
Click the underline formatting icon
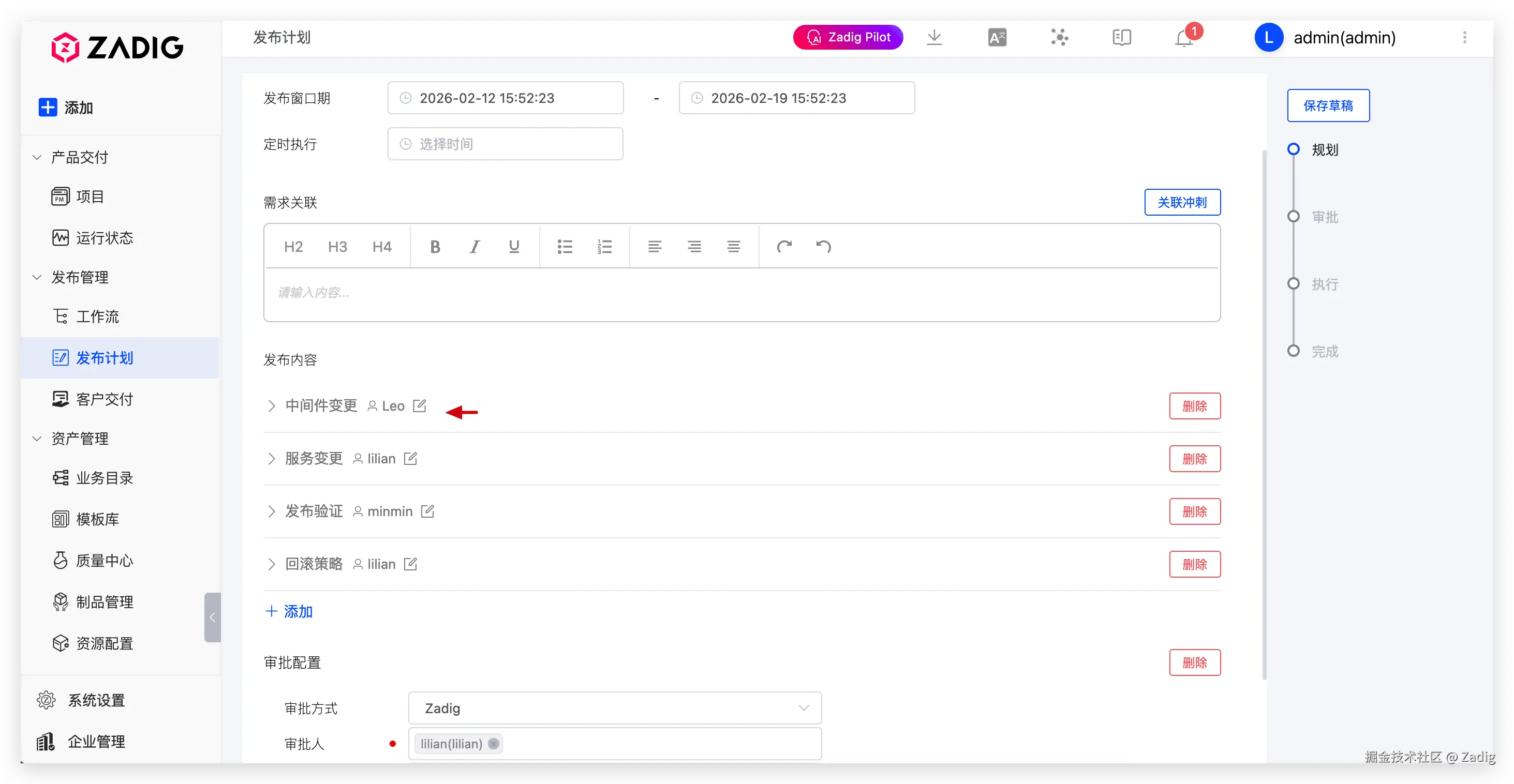coord(514,247)
